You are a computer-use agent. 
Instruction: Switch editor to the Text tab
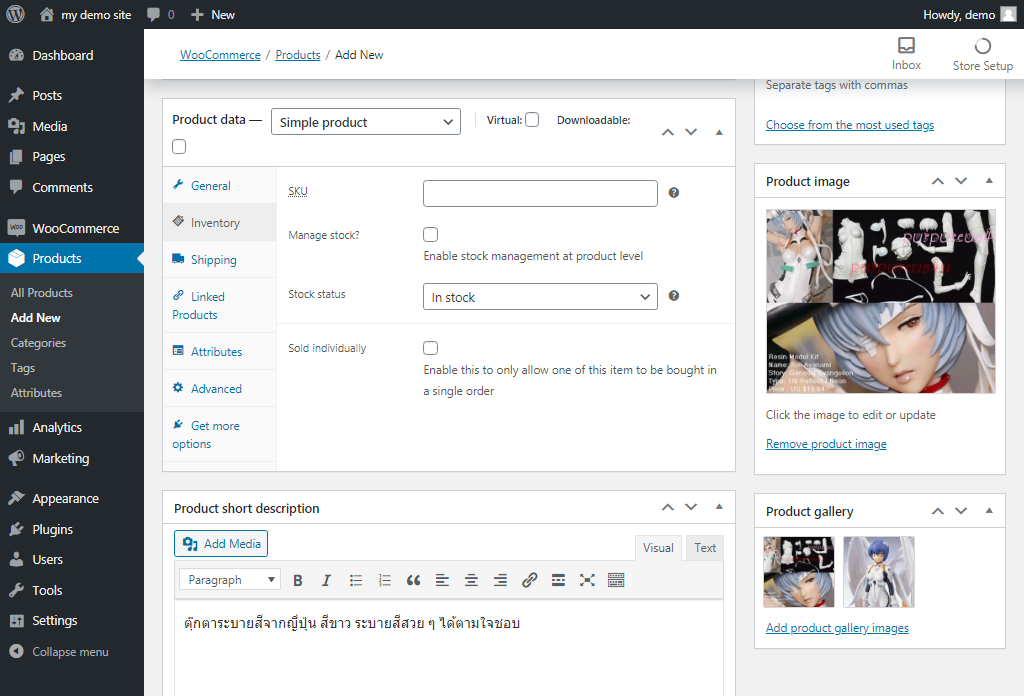[x=705, y=548]
